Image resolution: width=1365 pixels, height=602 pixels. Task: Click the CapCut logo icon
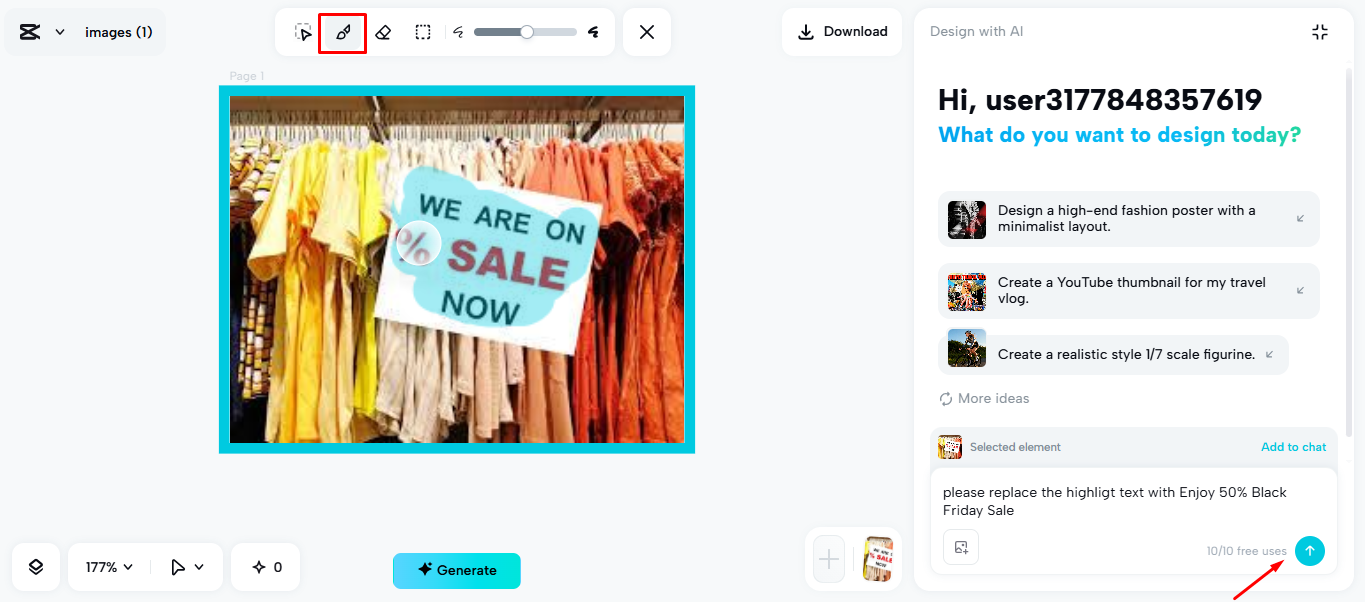30,32
